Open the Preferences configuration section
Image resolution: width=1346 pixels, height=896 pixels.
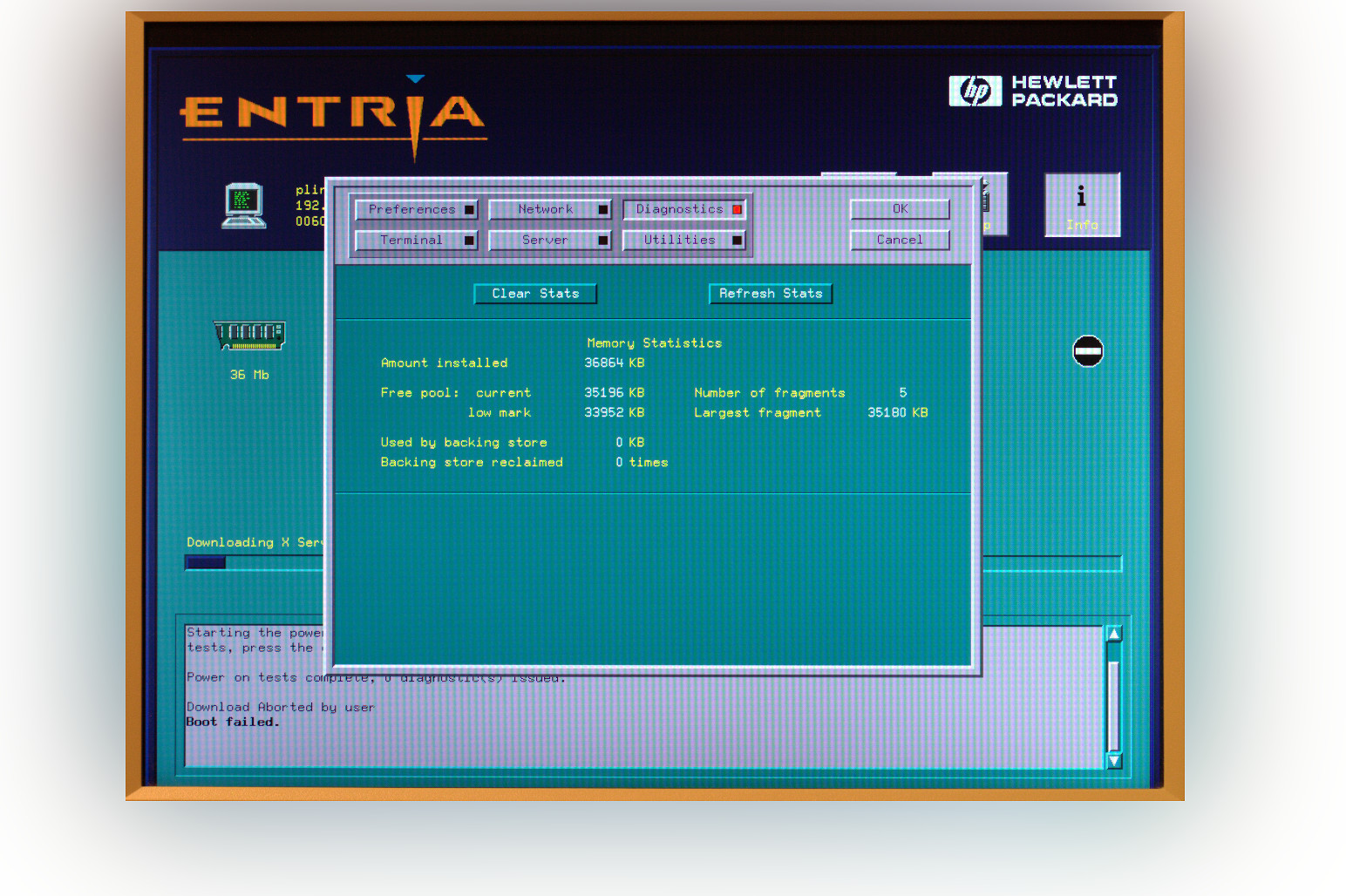pos(411,210)
